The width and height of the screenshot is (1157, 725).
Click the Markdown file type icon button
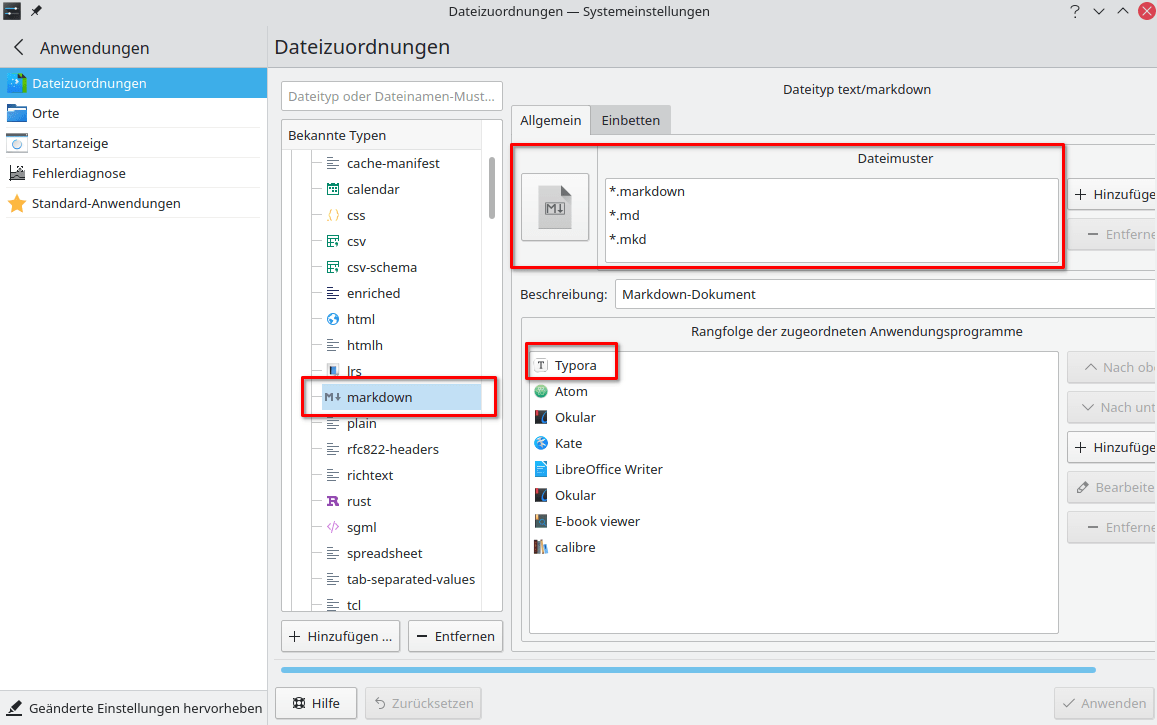click(x=555, y=207)
